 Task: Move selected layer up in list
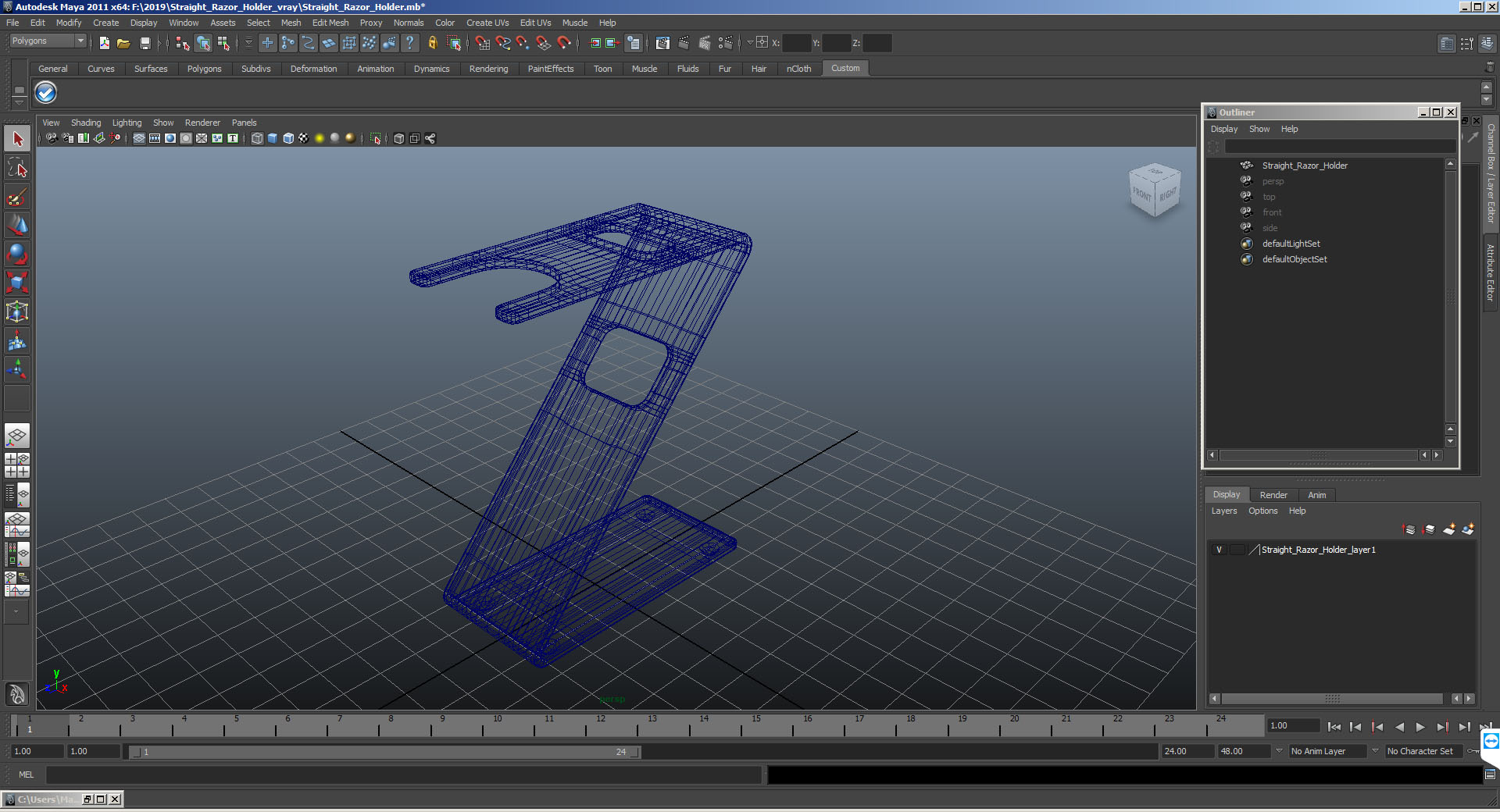[x=1409, y=529]
